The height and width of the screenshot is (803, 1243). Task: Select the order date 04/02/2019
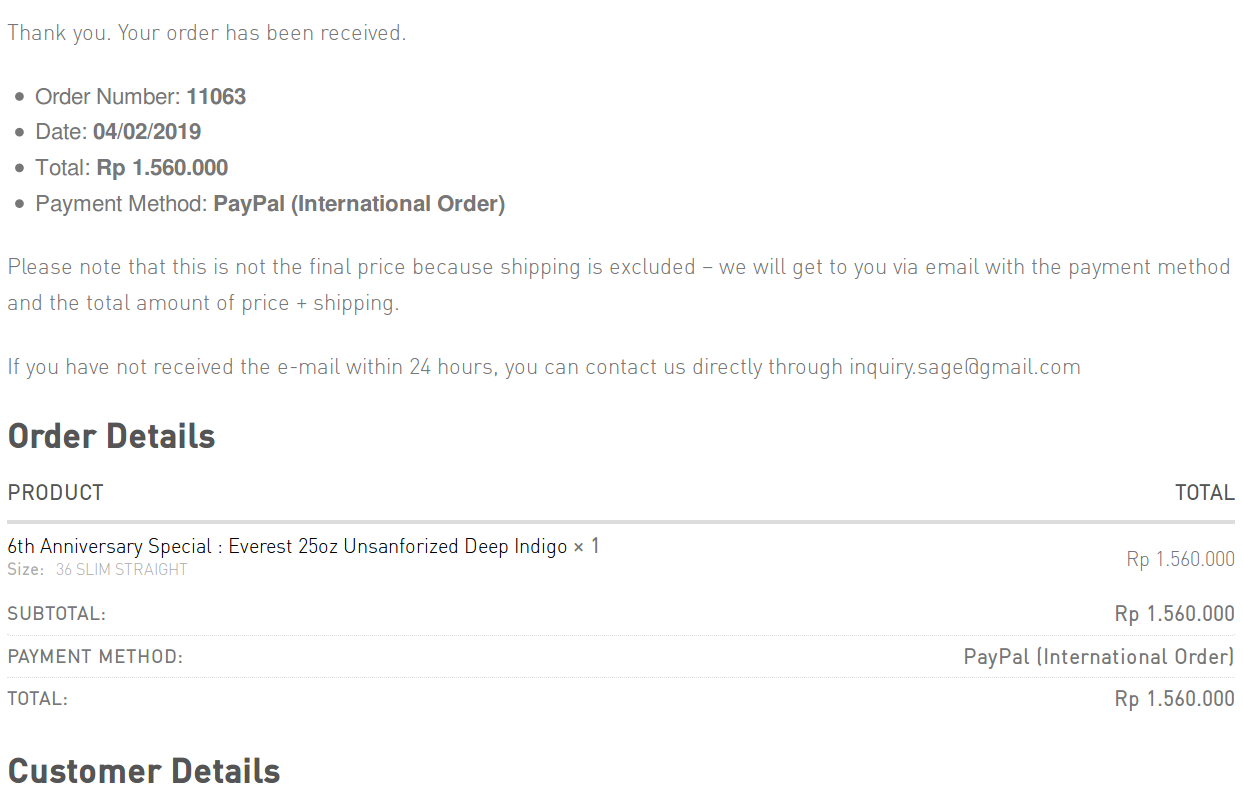(147, 132)
